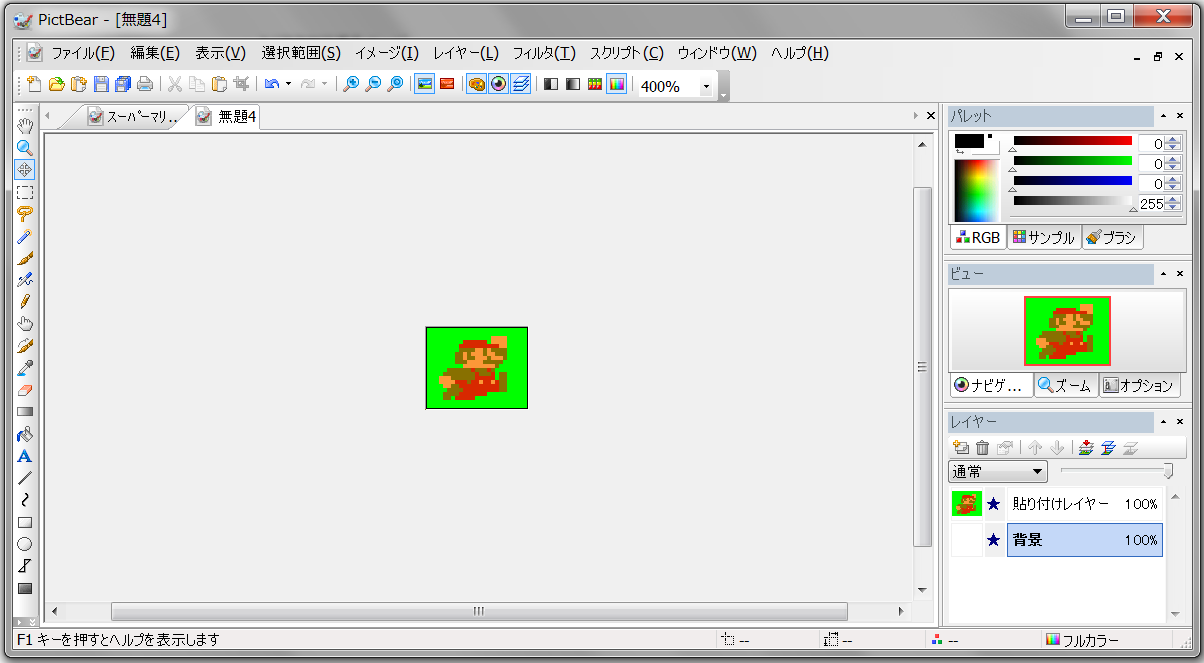The height and width of the screenshot is (663, 1204).
Task: Add a new layer in layer panel
Action: [x=961, y=448]
